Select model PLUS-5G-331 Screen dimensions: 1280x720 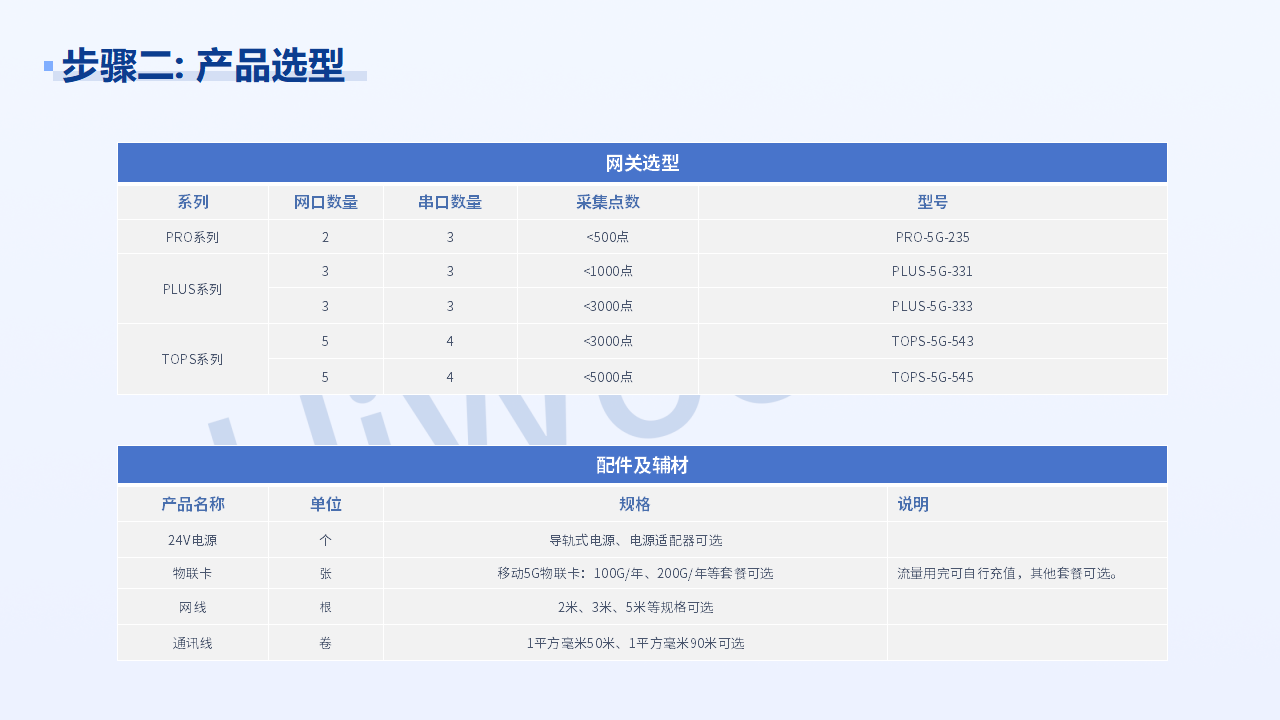coord(933,271)
